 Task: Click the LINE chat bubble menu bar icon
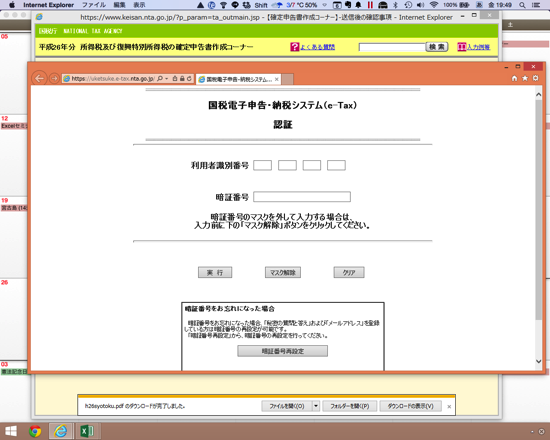[235, 5]
